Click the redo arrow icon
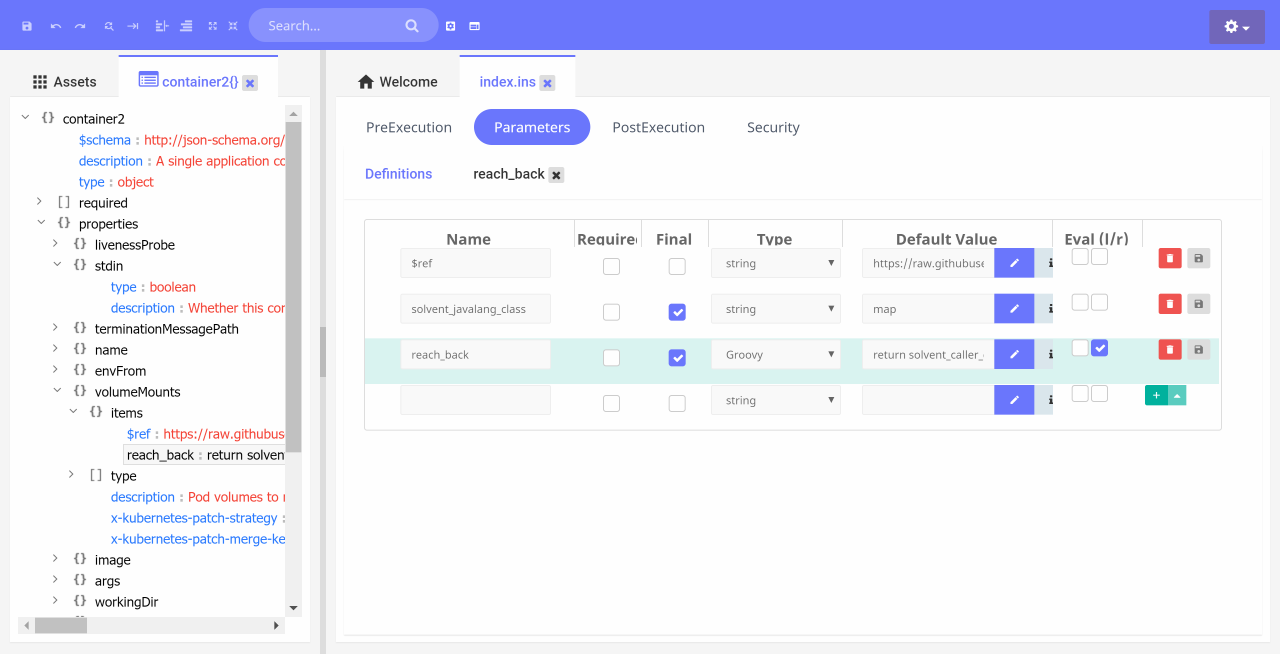The height and width of the screenshot is (654, 1280). tap(80, 26)
